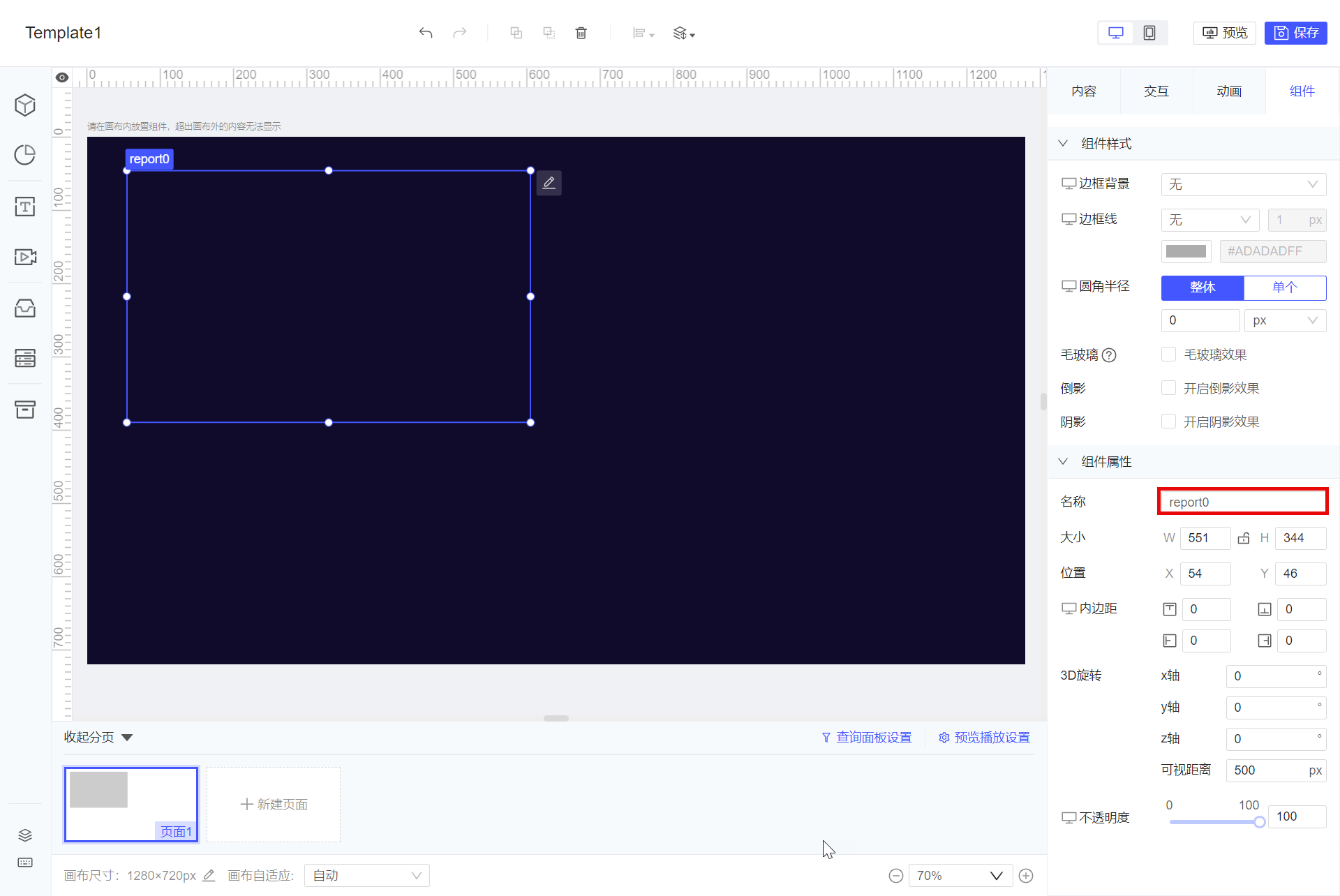Click the border color swatch
This screenshot has width=1340, height=896.
[1186, 251]
